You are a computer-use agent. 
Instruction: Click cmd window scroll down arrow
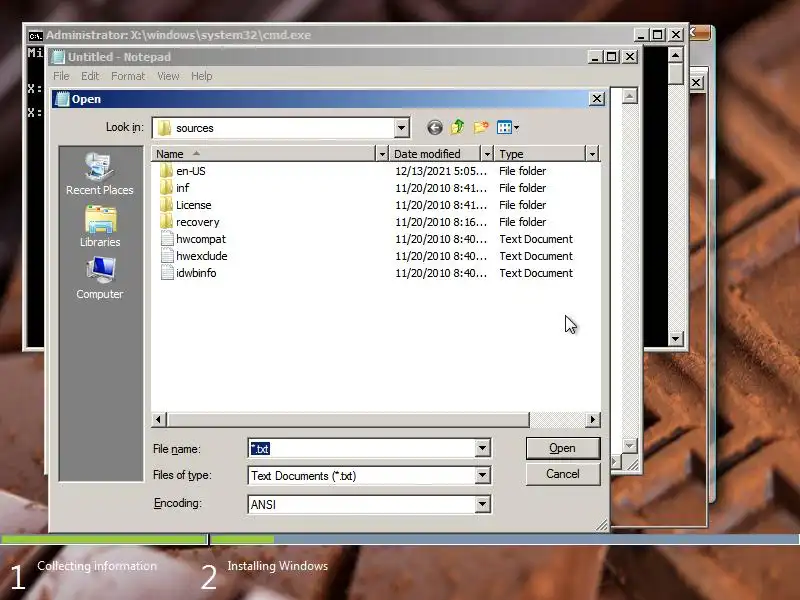(x=676, y=338)
